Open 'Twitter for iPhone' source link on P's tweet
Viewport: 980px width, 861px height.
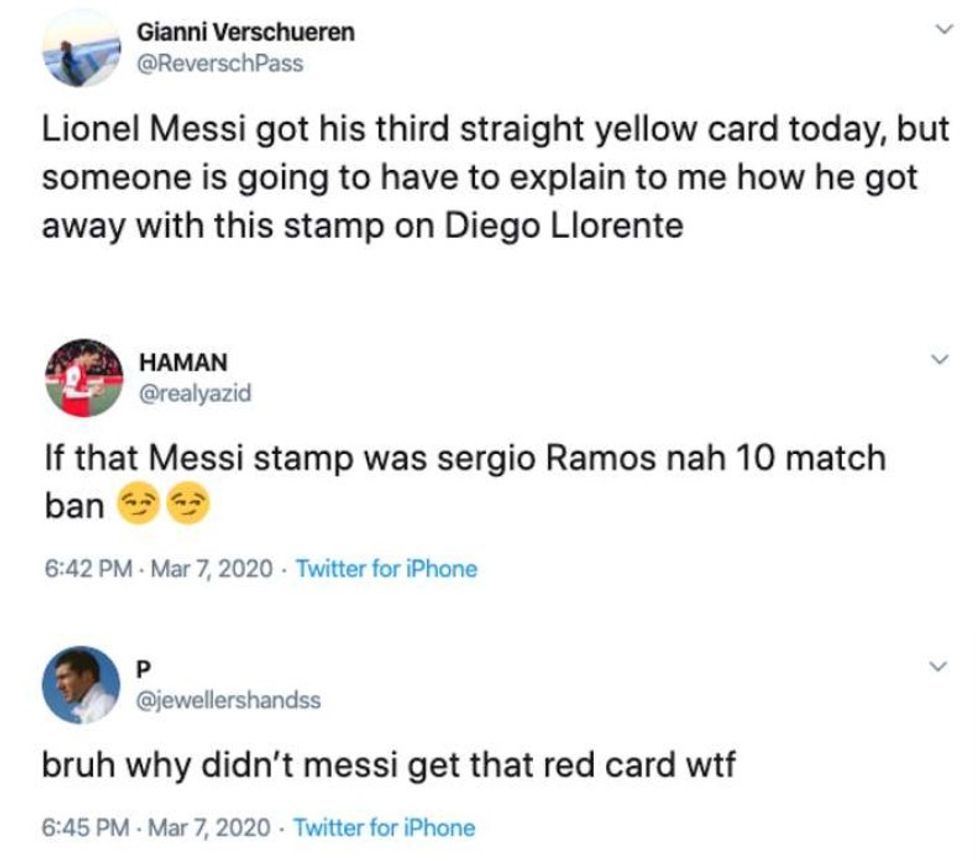(386, 827)
